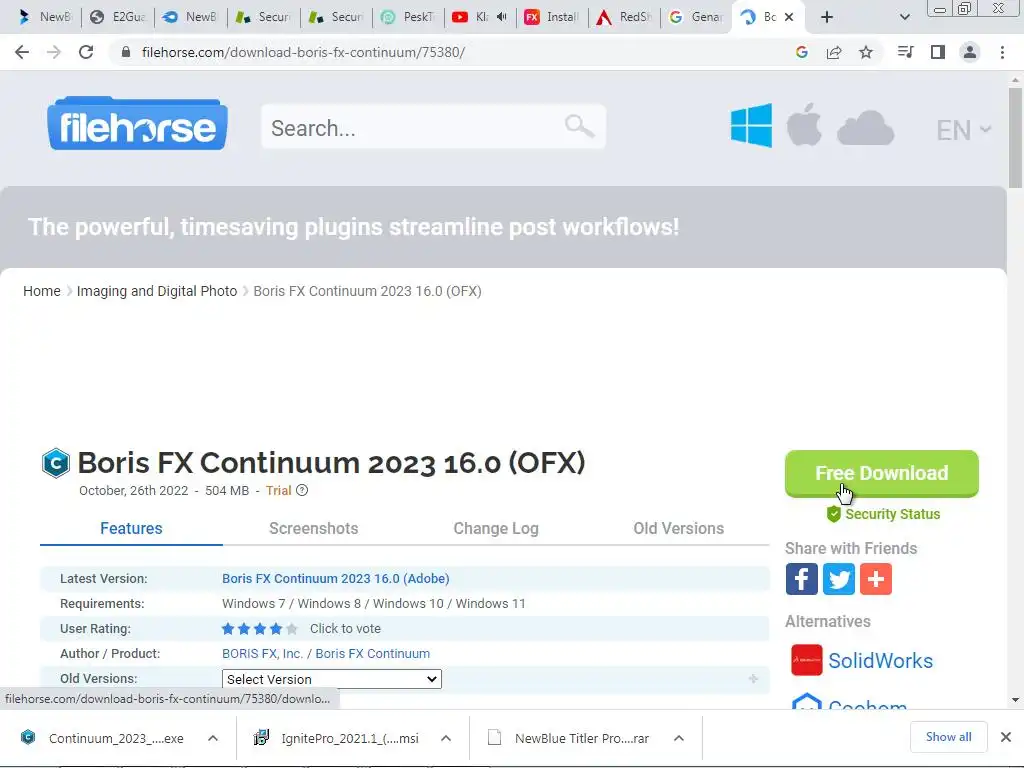Viewport: 1024px width, 768px height.
Task: Open the EN language dropdown
Action: 964,130
